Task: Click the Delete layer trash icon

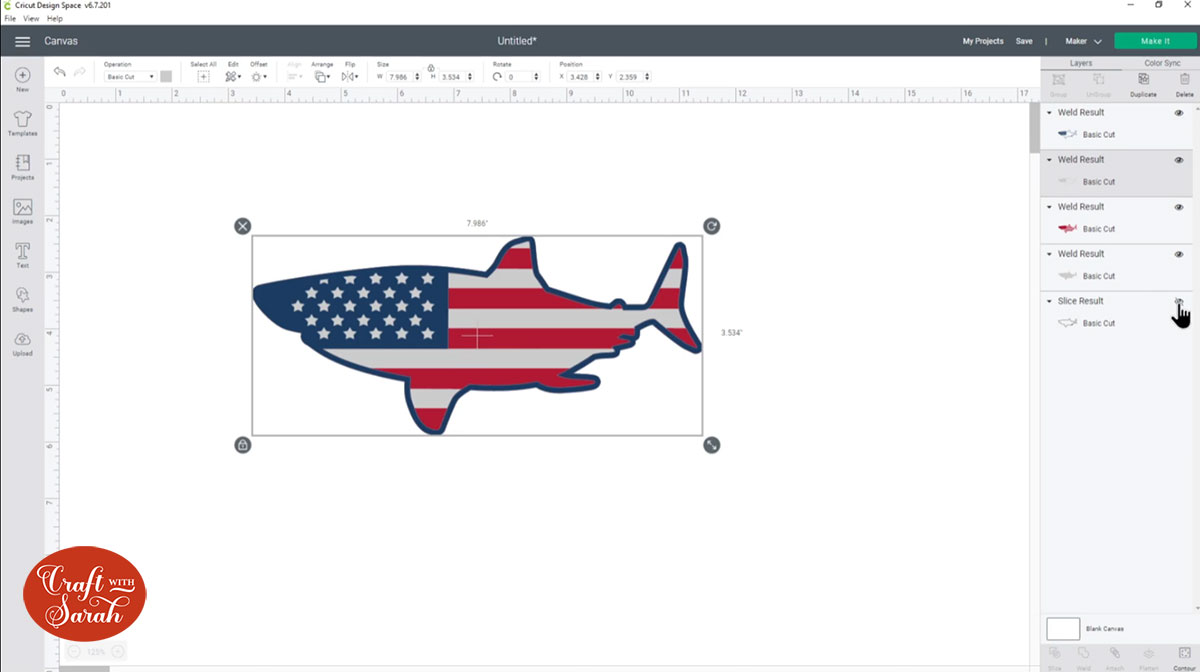Action: 1185,79
